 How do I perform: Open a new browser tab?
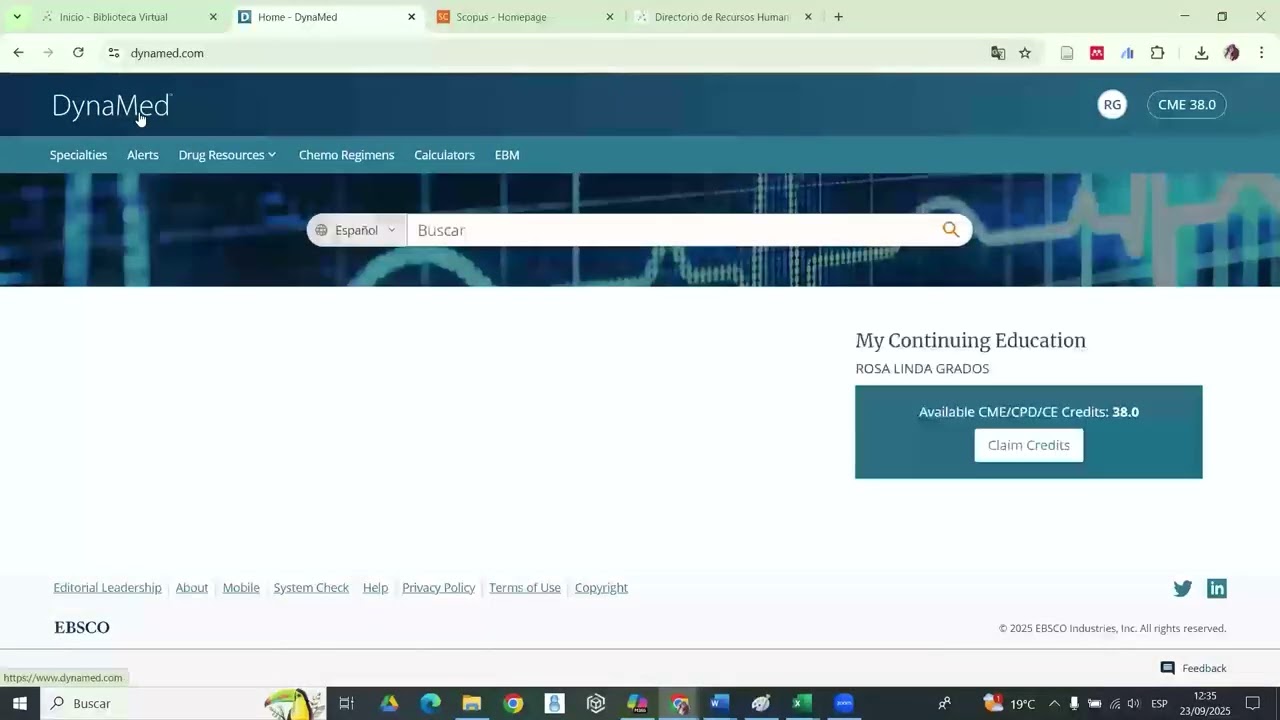click(838, 17)
